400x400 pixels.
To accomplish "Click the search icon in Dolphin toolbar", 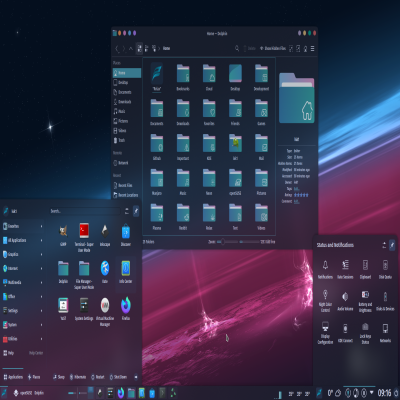I will (237, 48).
